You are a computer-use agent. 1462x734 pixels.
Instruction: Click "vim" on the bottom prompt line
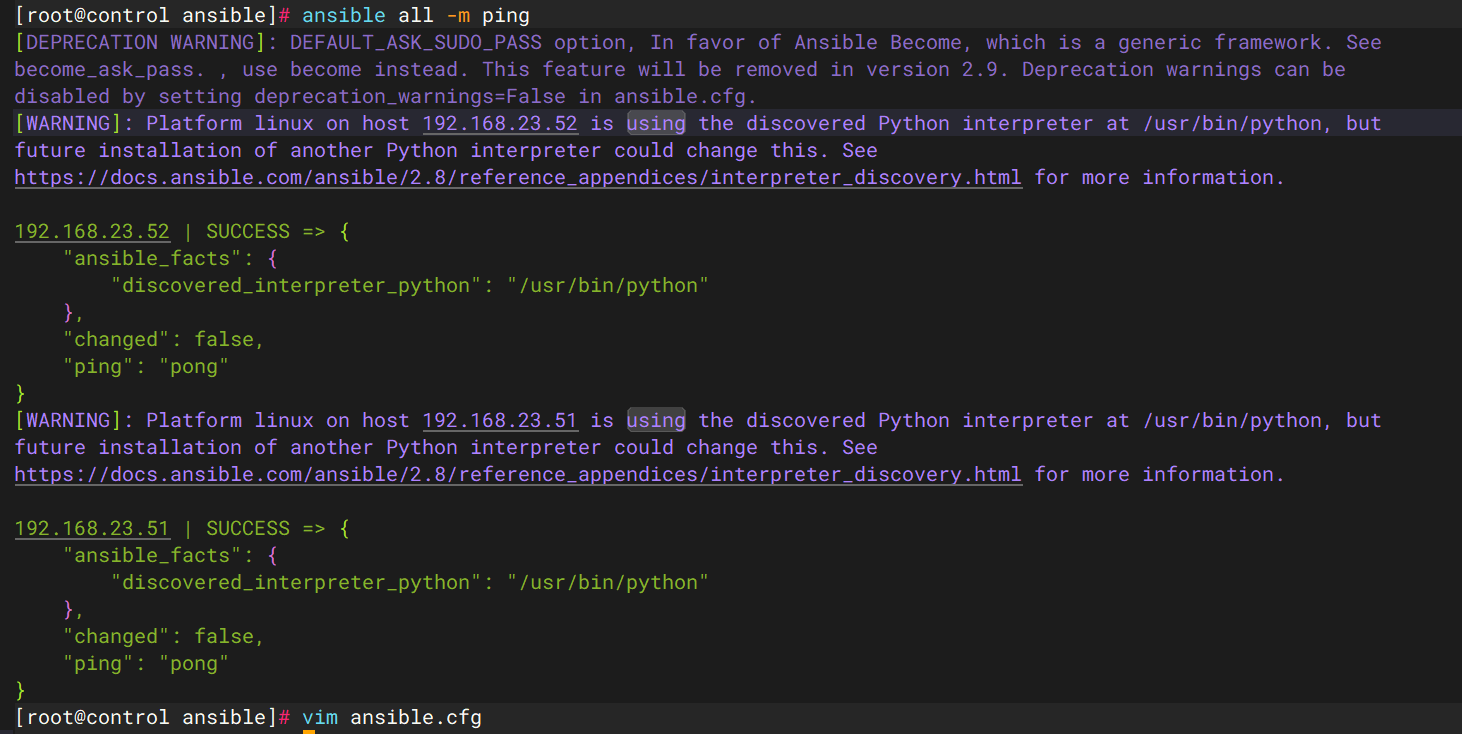320,717
